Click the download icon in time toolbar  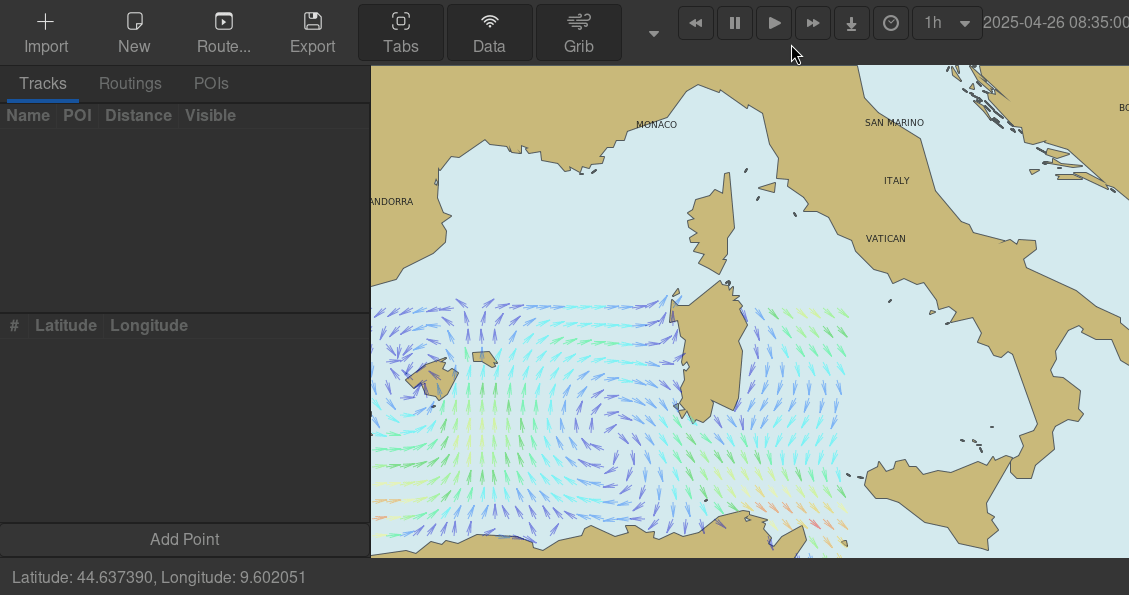pos(852,23)
